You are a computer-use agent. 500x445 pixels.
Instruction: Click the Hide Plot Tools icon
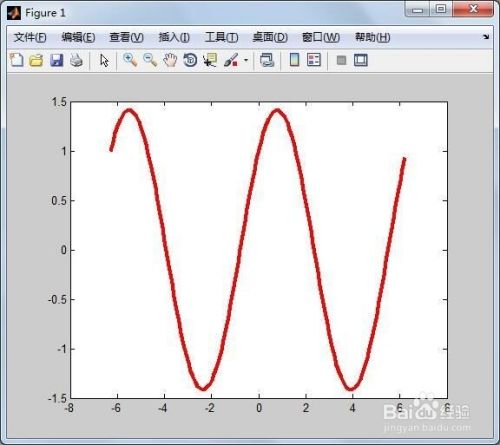pos(341,60)
